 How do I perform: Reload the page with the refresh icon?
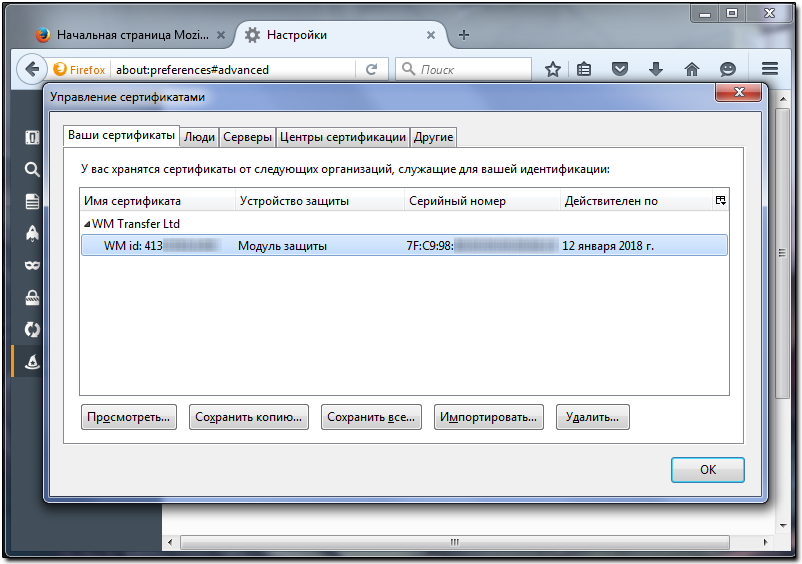pos(372,69)
